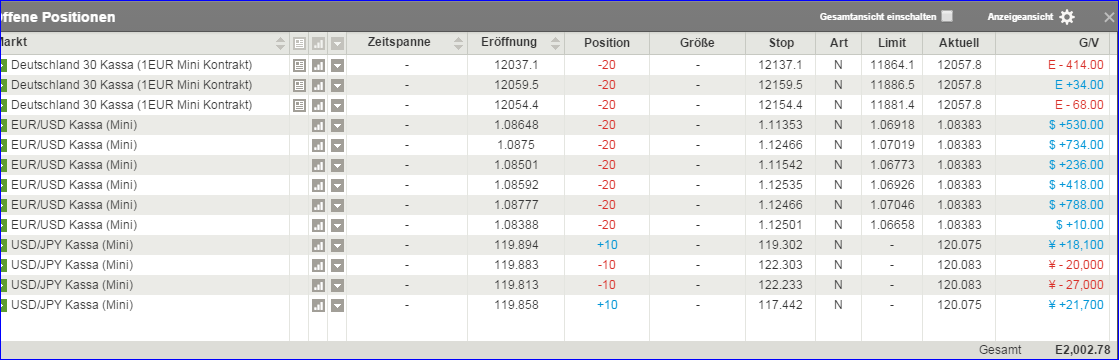This screenshot has height=360, width=1119.
Task: Click green arrow icon beside first Deutschland 30
Action: [3, 65]
